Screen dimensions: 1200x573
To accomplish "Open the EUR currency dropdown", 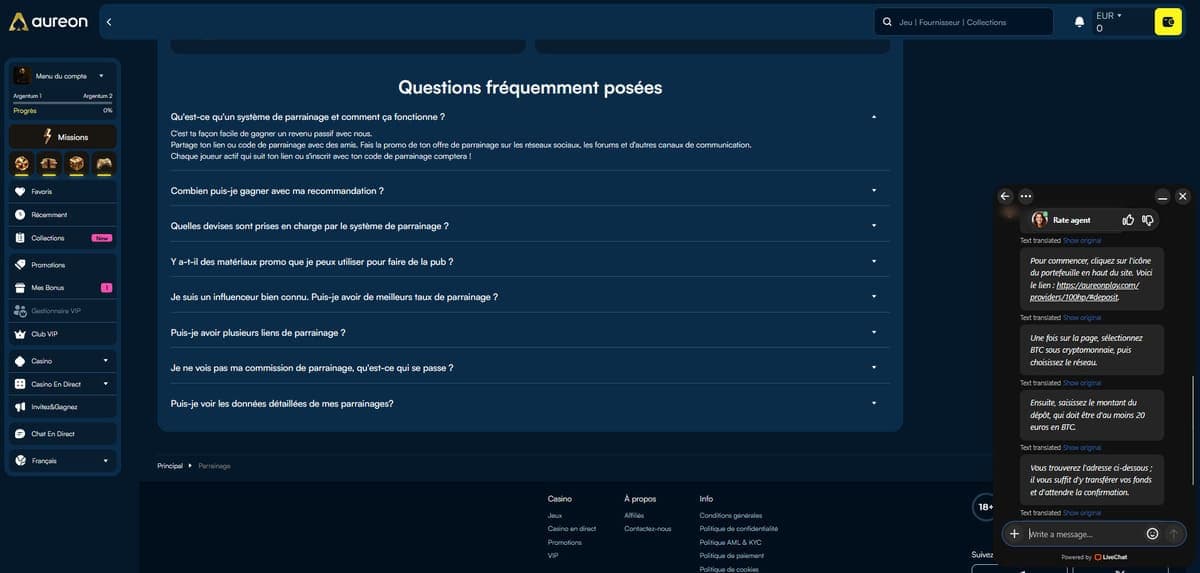I will (x=1109, y=16).
